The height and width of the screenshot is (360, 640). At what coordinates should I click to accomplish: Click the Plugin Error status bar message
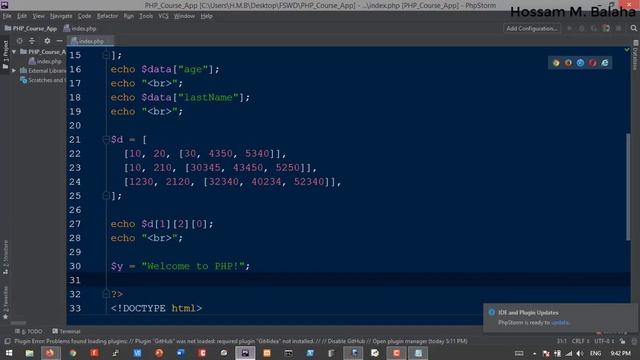pos(241,341)
